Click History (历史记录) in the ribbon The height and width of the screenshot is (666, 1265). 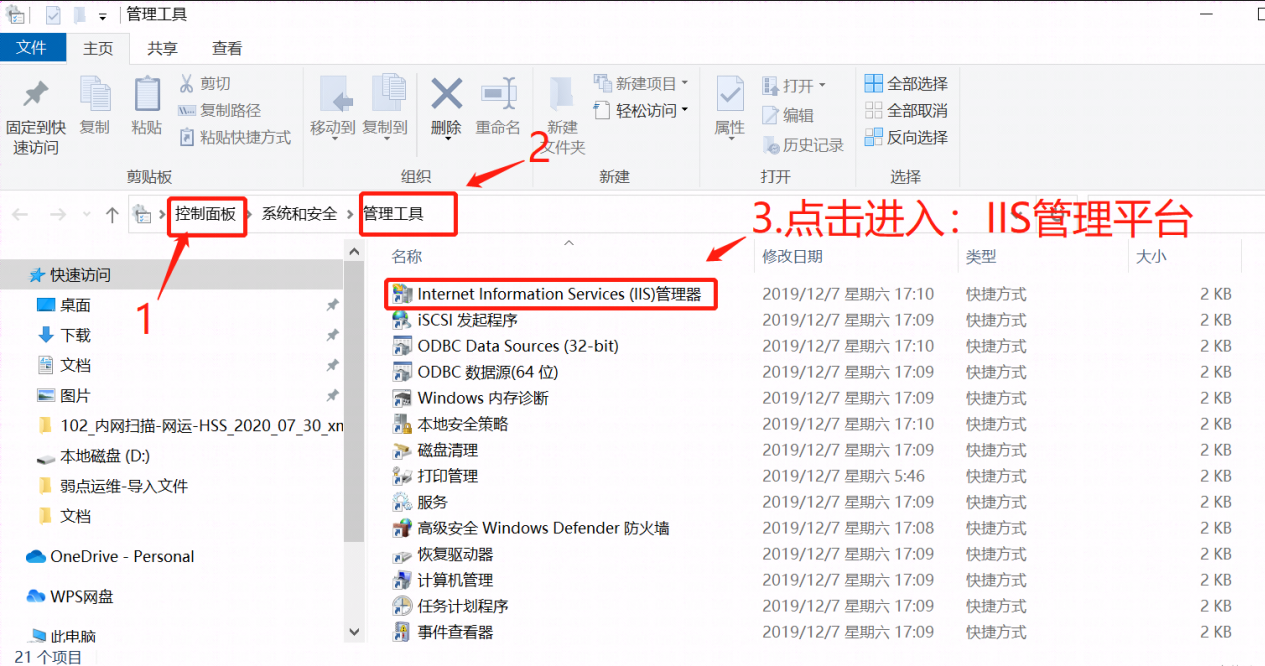click(803, 145)
